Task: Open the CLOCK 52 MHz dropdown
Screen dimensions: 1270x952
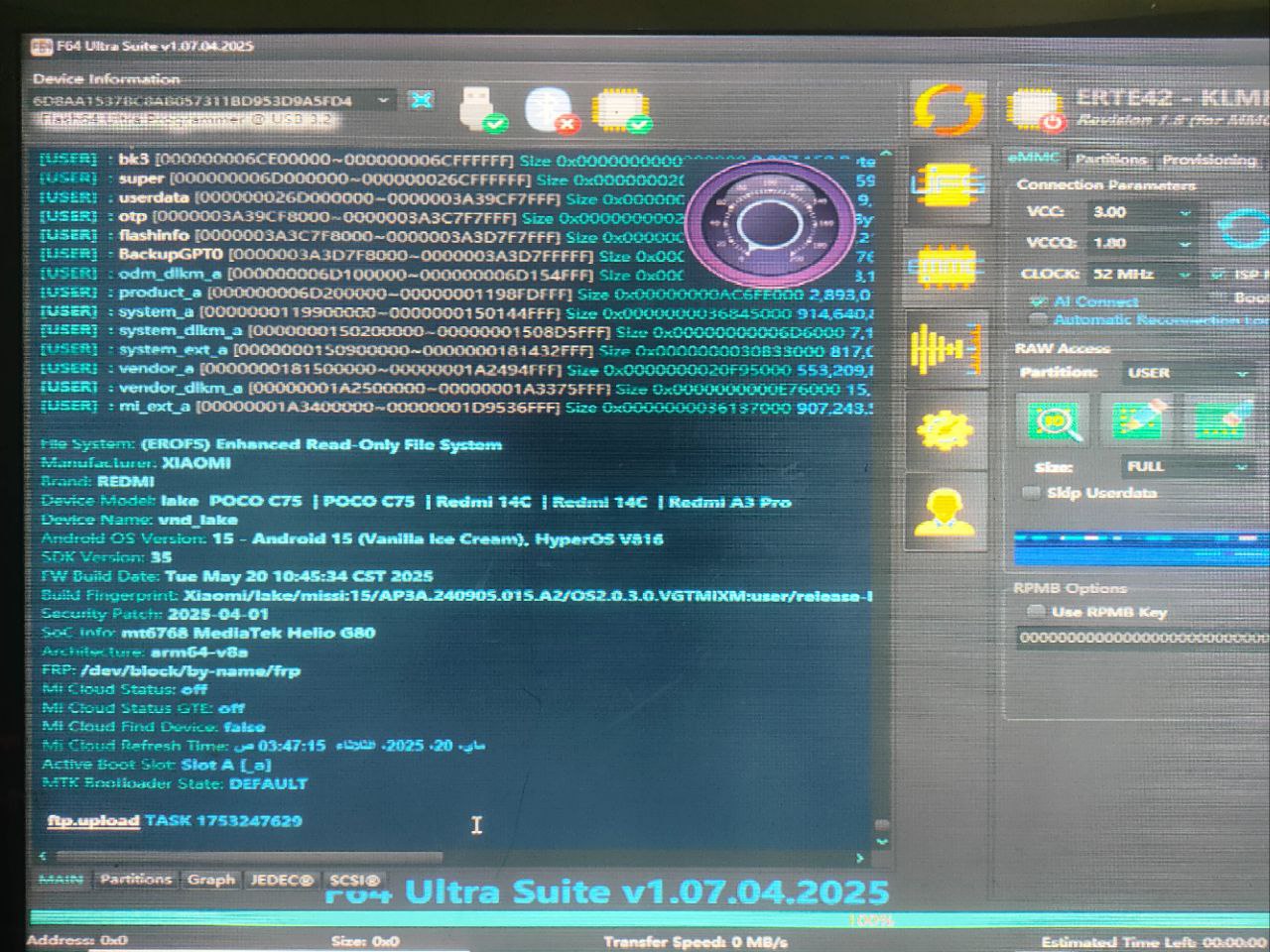Action: click(x=1141, y=274)
